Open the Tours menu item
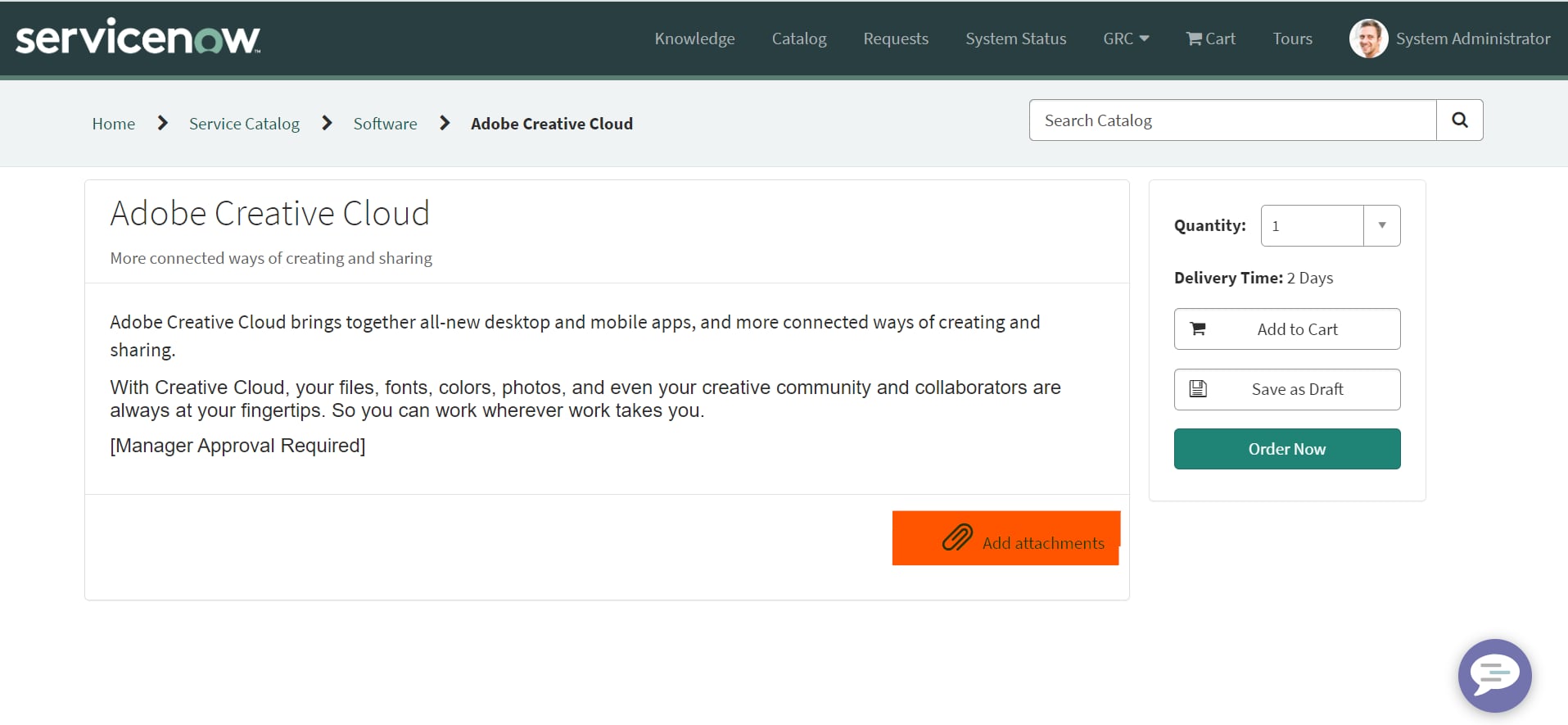 pos(1292,39)
